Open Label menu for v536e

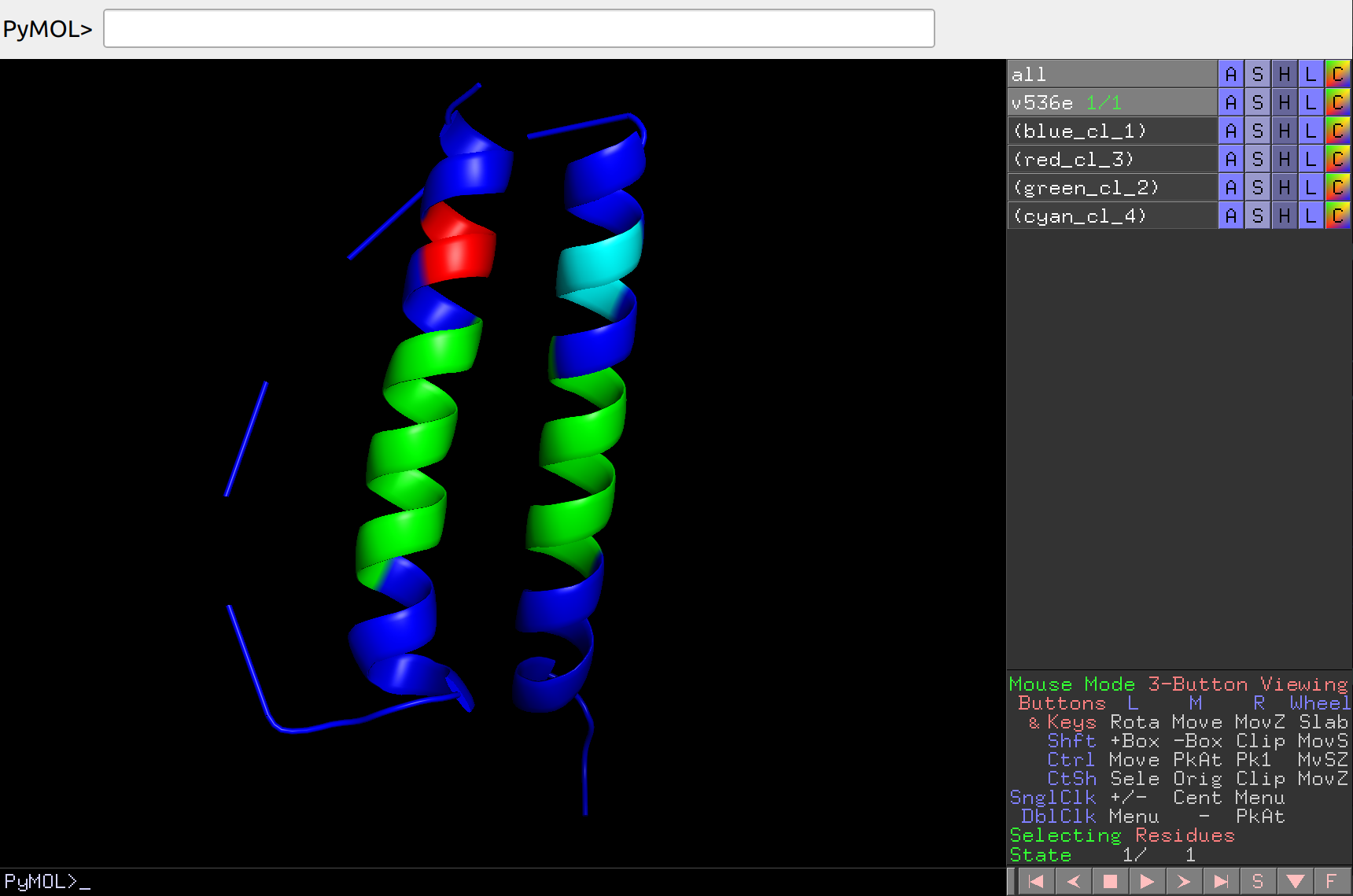coord(1311,102)
